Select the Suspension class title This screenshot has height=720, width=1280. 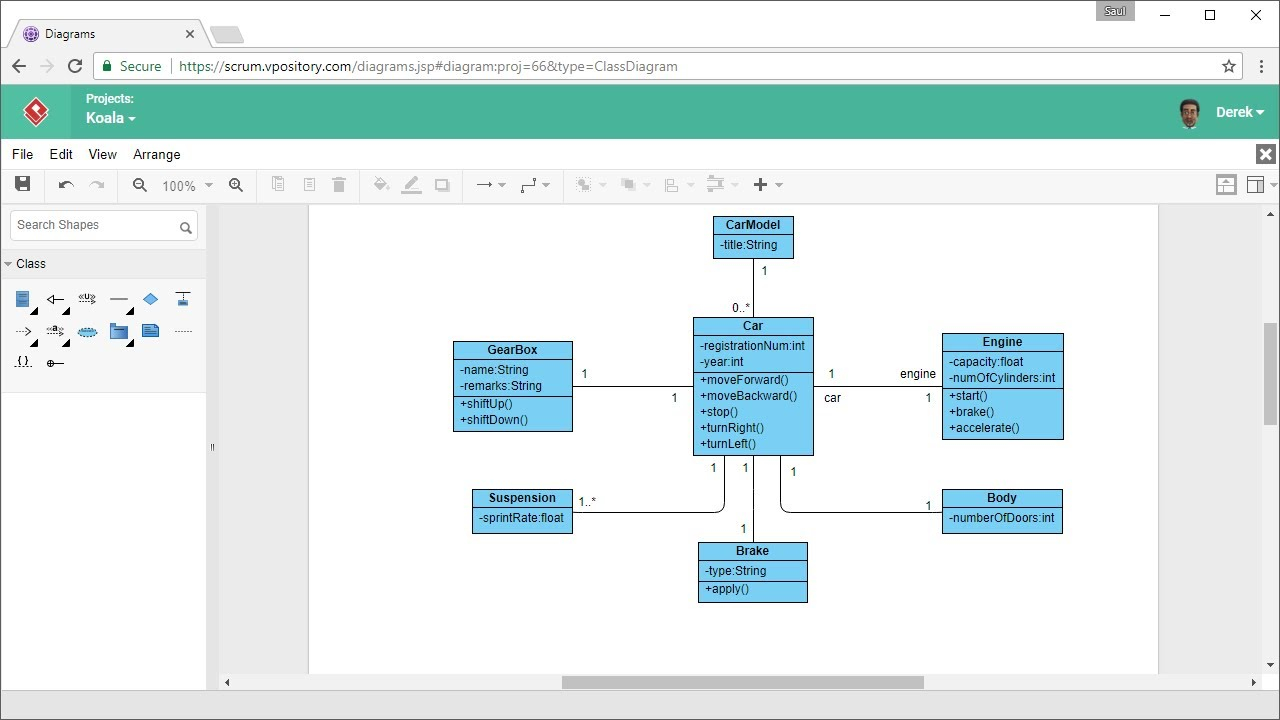click(522, 498)
